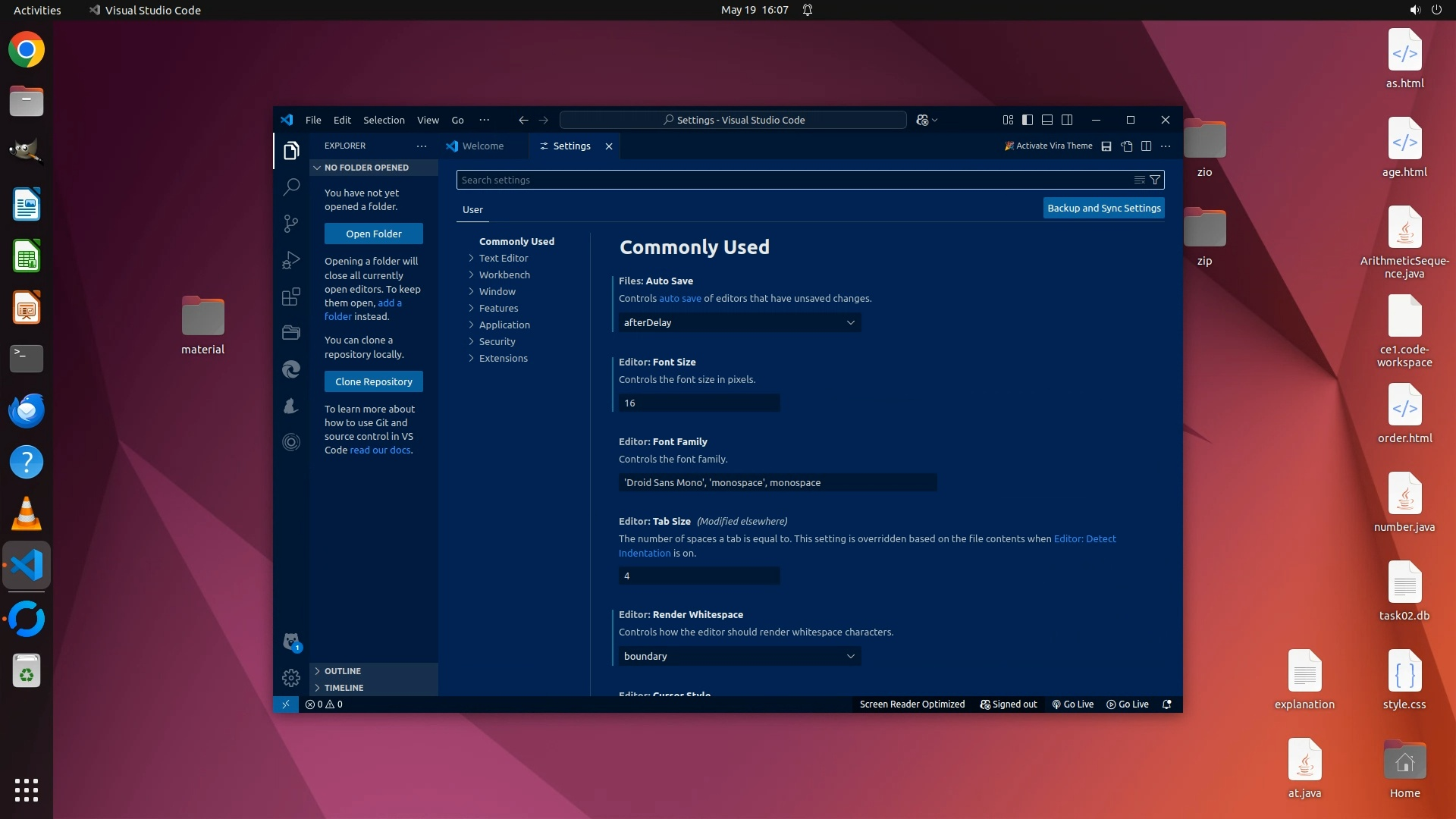This screenshot has width=1456, height=819.
Task: Open Settings JSON file icon
Action: point(1127,146)
